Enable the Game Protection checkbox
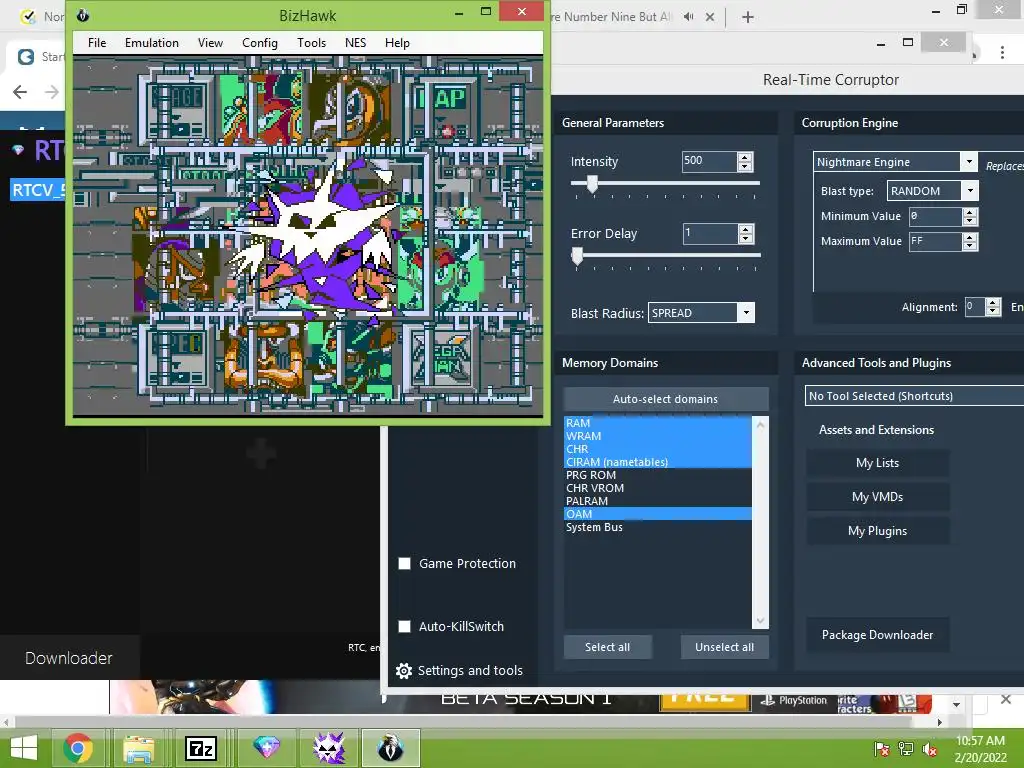The width and height of the screenshot is (1024, 768). [405, 564]
